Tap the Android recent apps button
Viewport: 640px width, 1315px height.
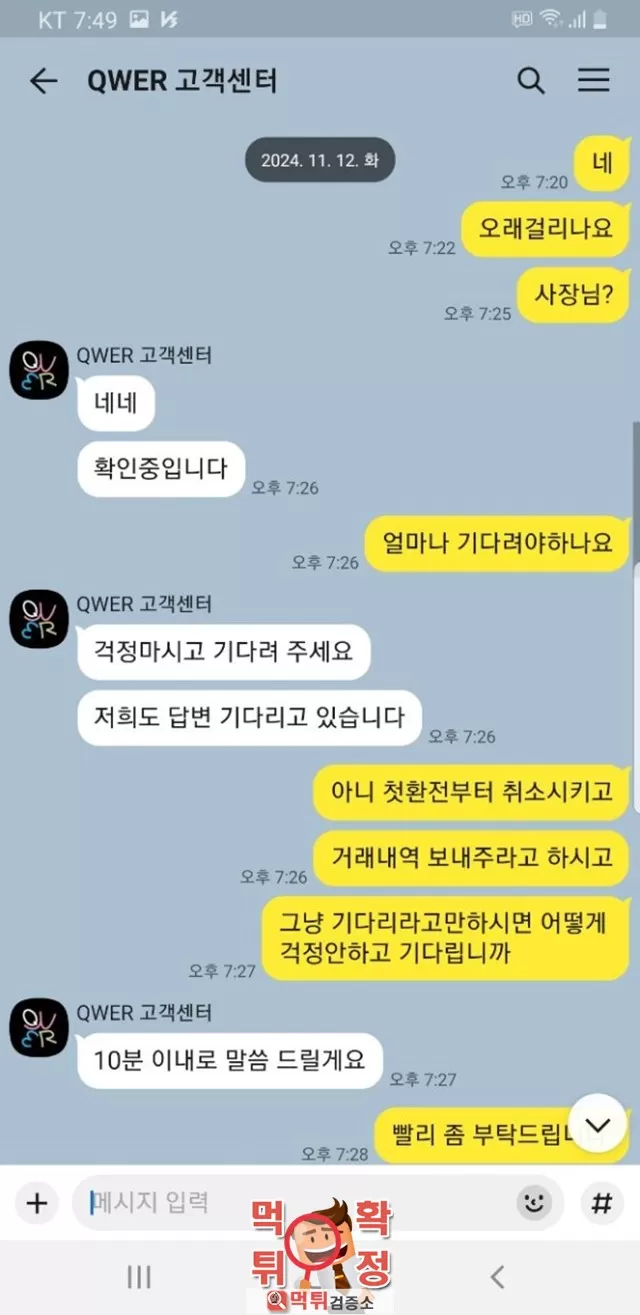tap(139, 1276)
